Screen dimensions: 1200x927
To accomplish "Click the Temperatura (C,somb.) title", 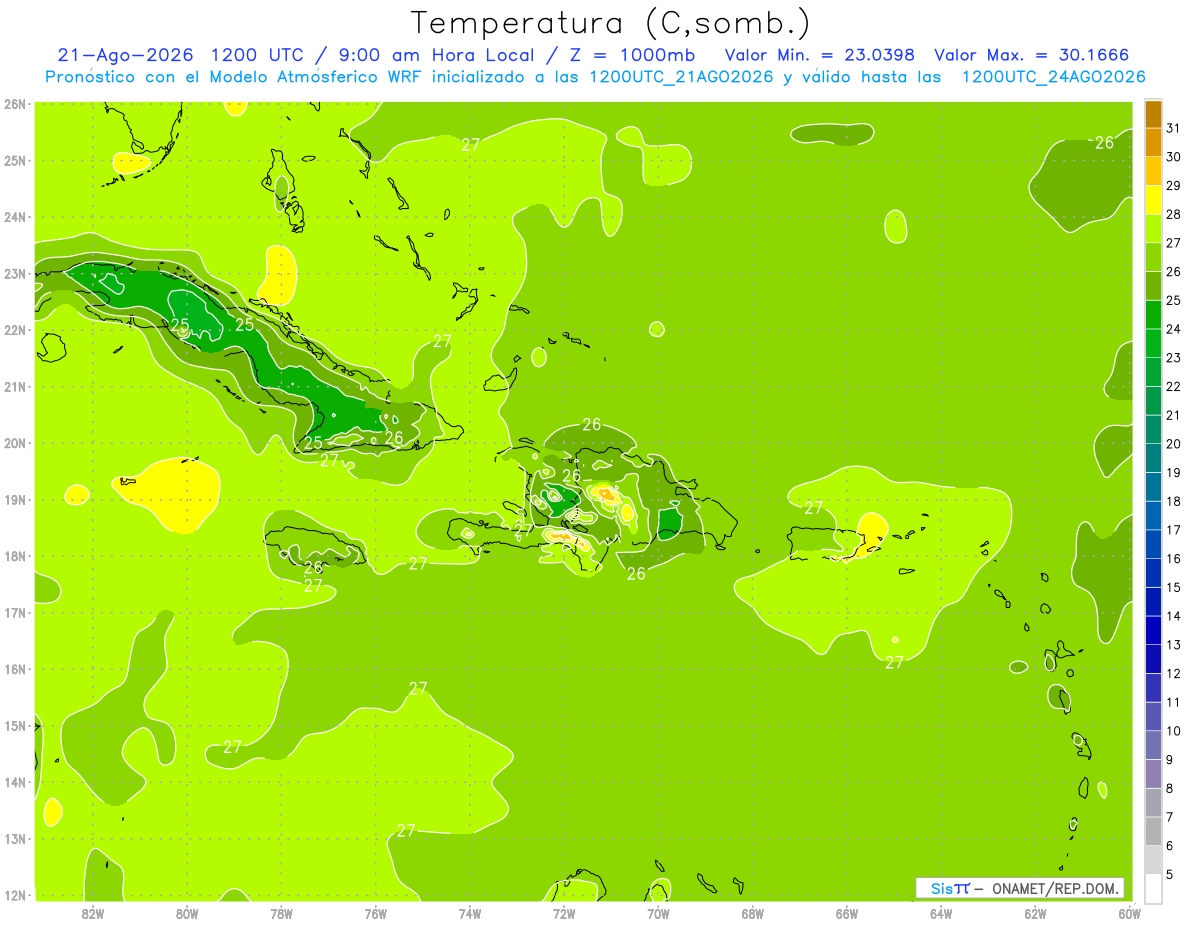I will [610, 23].
